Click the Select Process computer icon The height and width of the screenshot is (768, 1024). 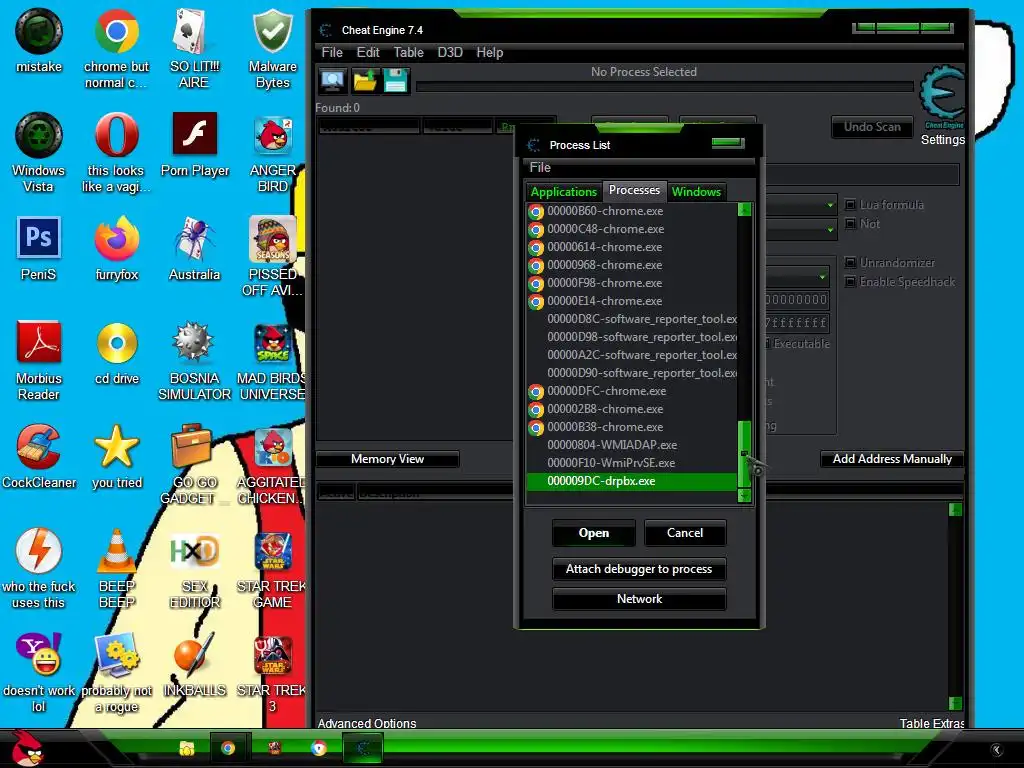click(333, 81)
